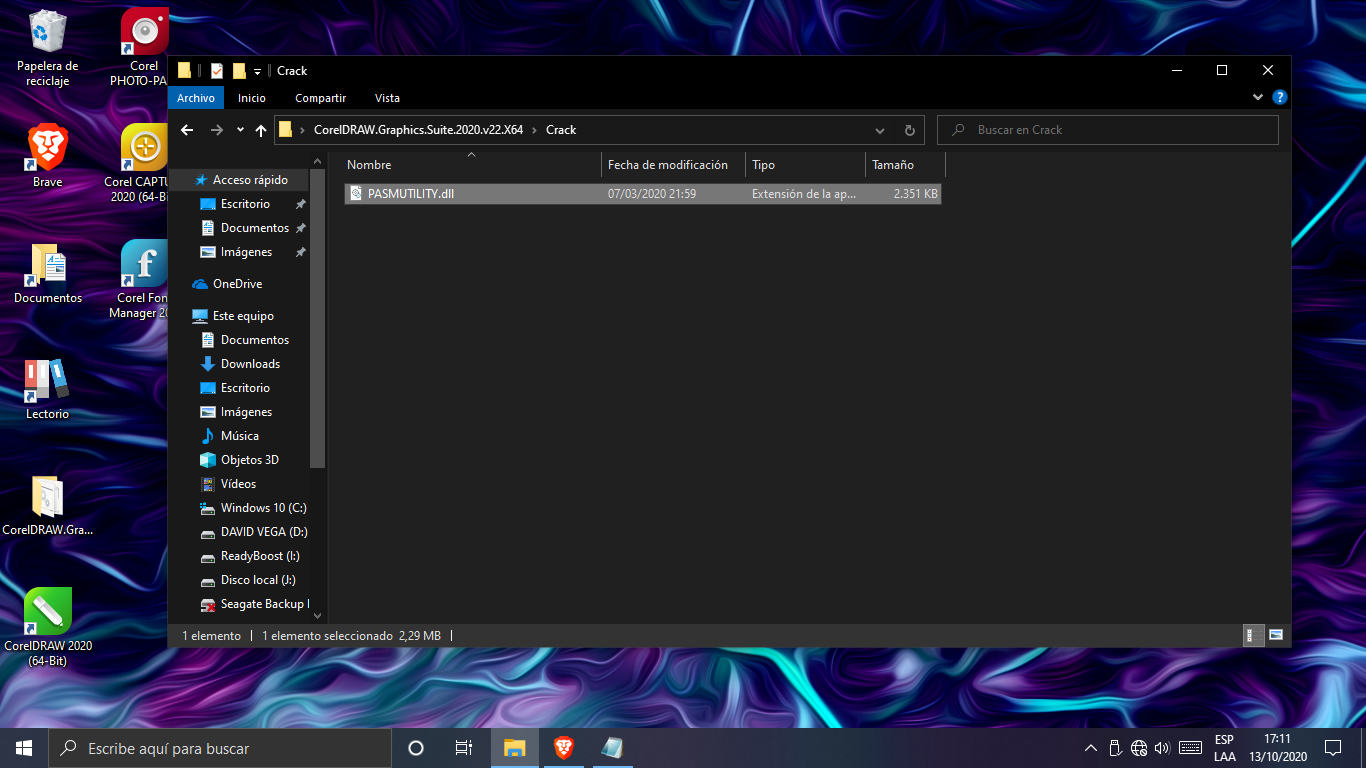Select the PASMUTILITY.dll file
The width and height of the screenshot is (1366, 768).
643,194
